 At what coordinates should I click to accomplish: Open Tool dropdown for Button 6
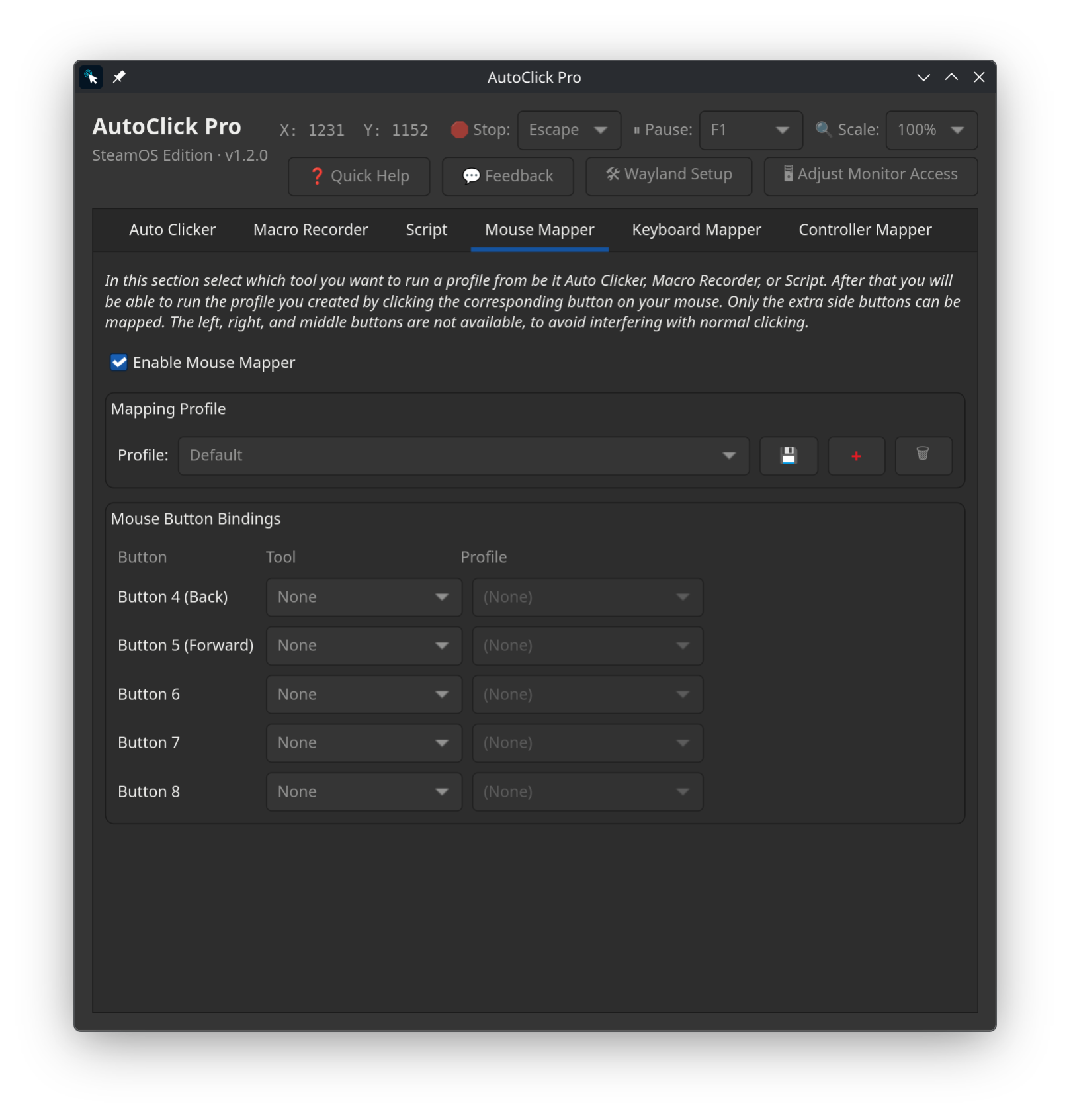(364, 695)
